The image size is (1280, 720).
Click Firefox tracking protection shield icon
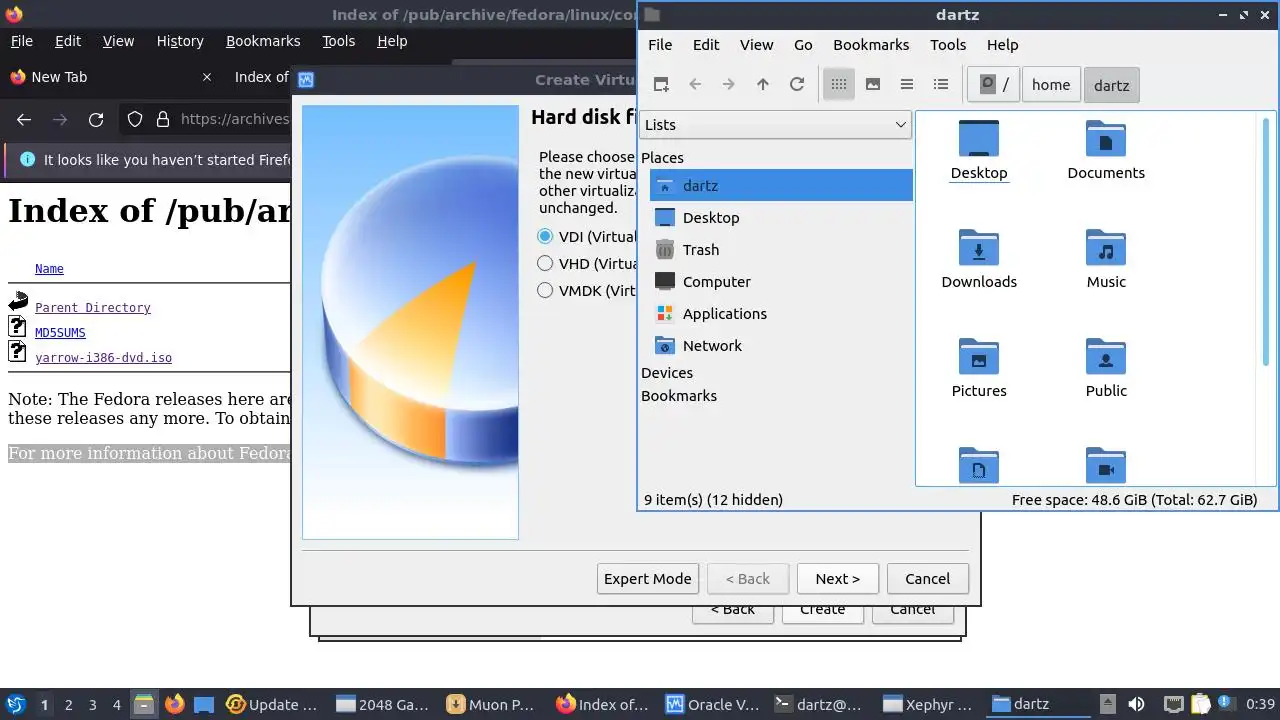[x=135, y=120]
